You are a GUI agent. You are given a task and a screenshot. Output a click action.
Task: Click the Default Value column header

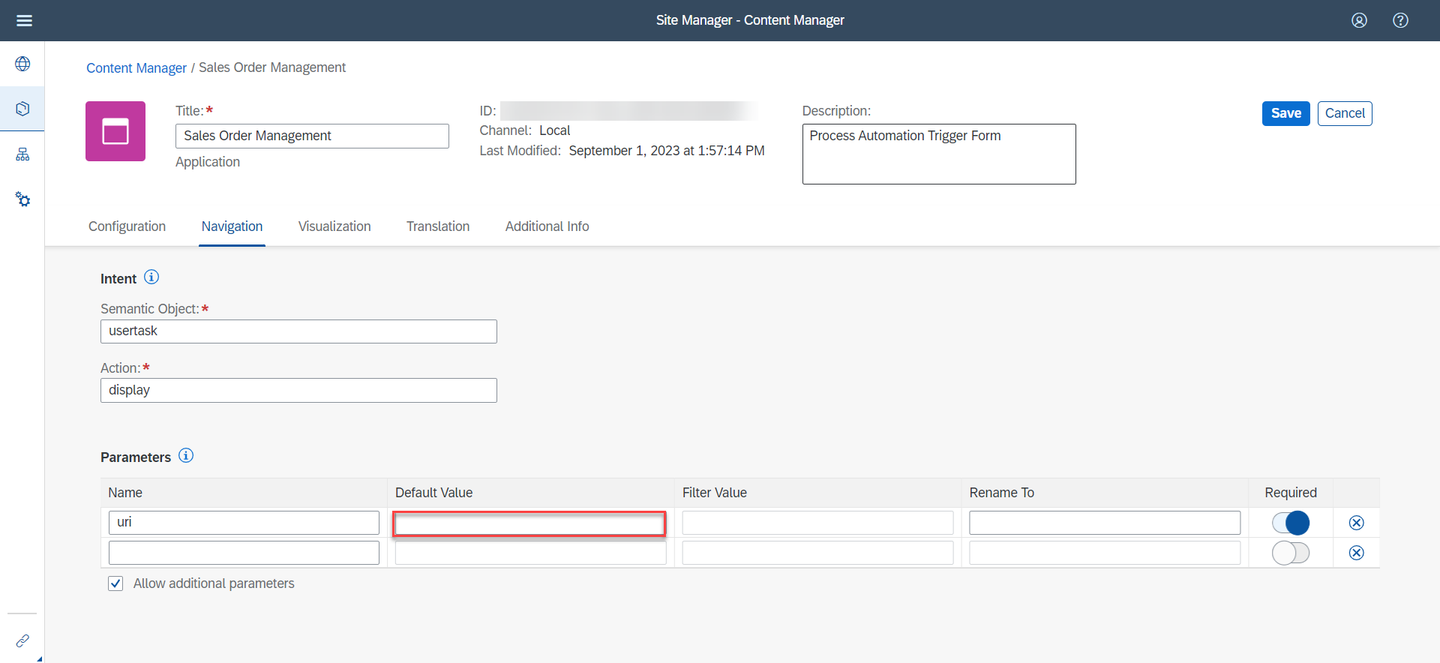pos(434,492)
